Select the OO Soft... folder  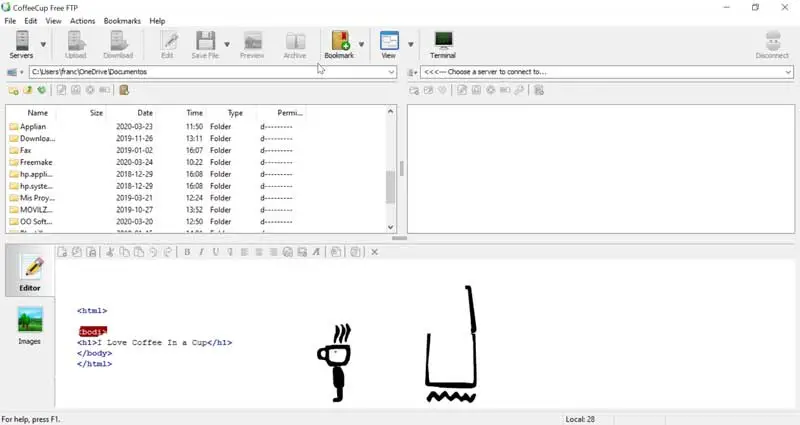click(x=31, y=222)
